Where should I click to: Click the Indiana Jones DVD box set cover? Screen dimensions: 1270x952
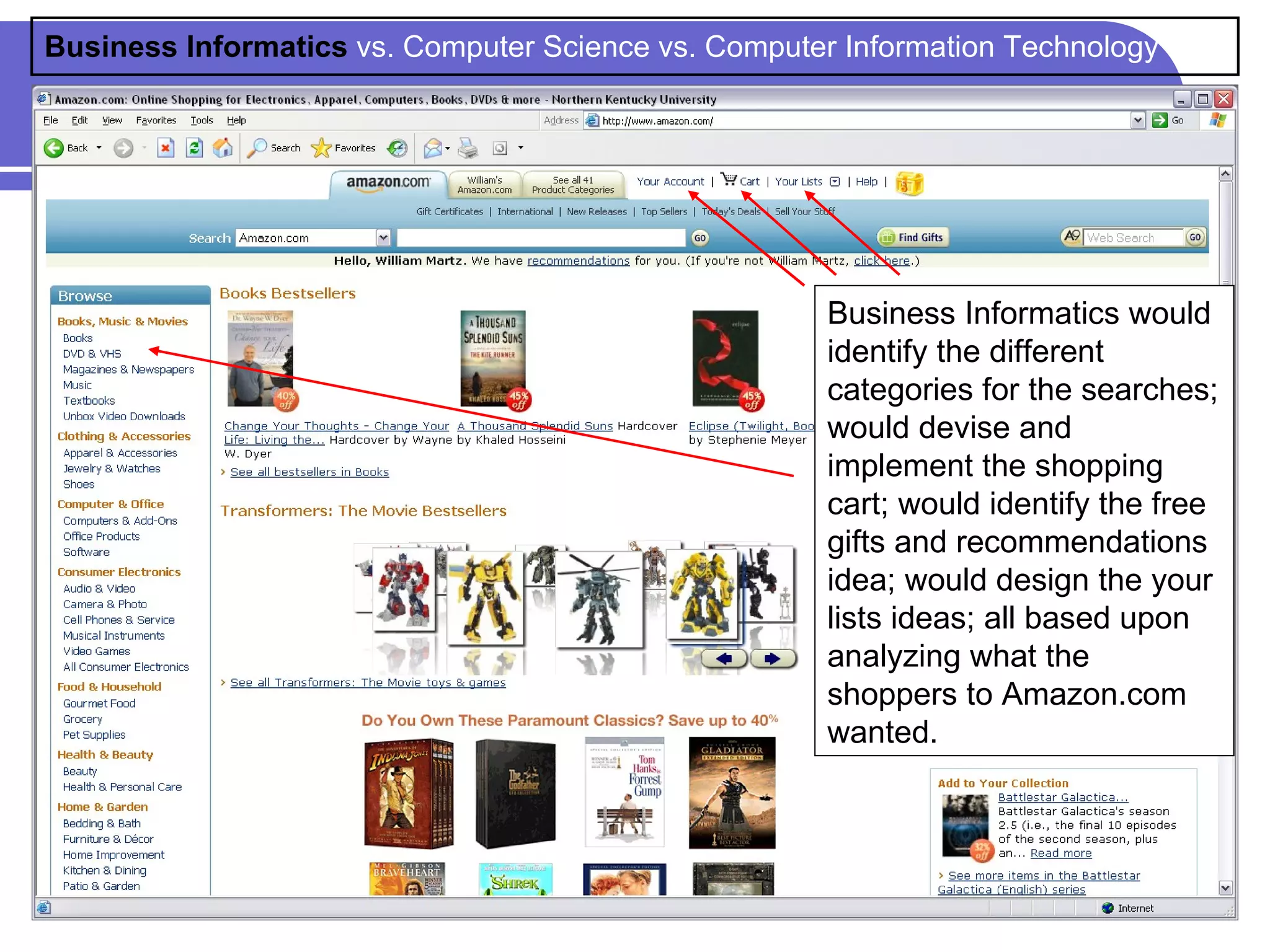click(409, 793)
